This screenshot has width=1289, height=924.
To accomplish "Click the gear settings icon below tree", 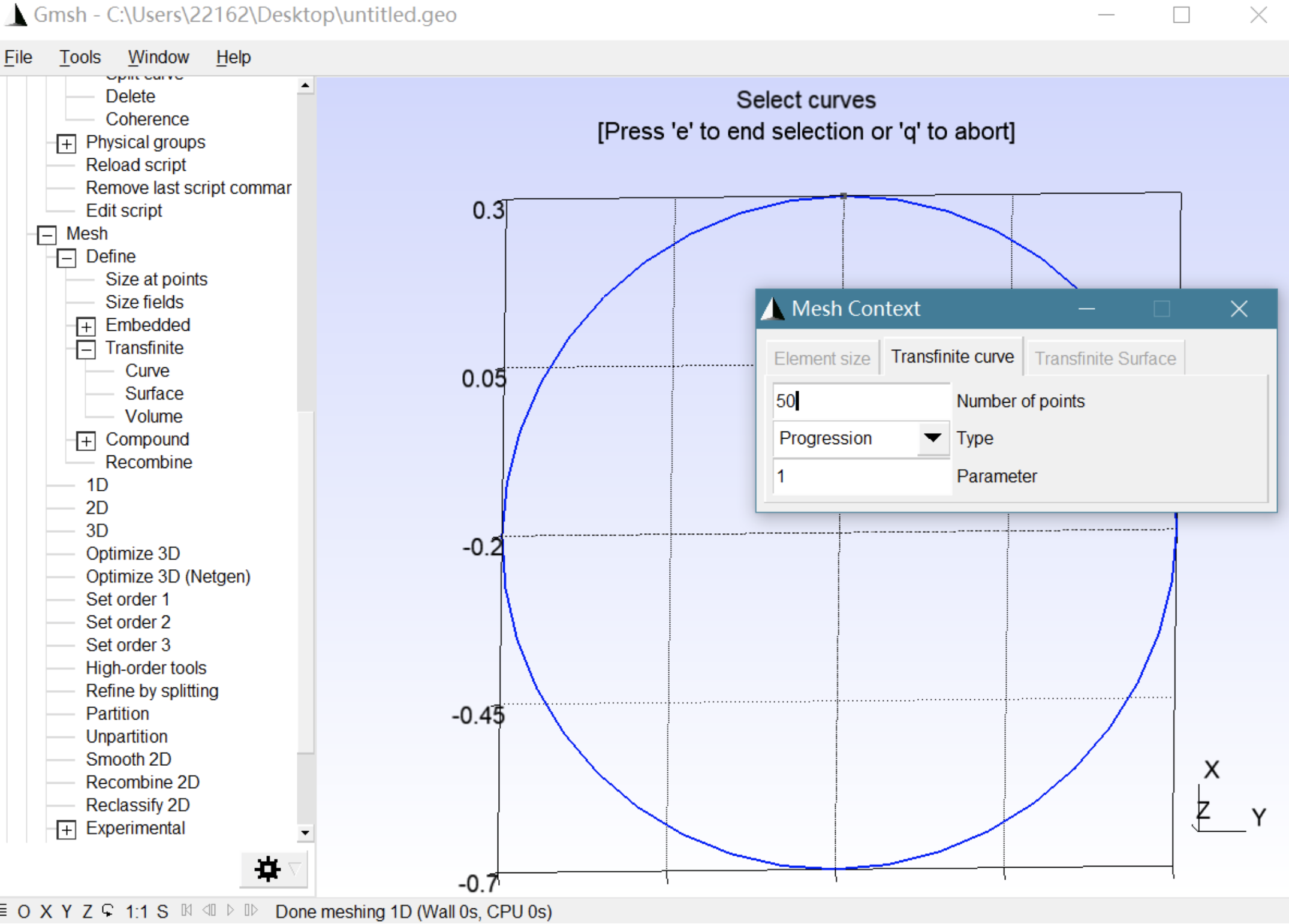I will point(267,869).
